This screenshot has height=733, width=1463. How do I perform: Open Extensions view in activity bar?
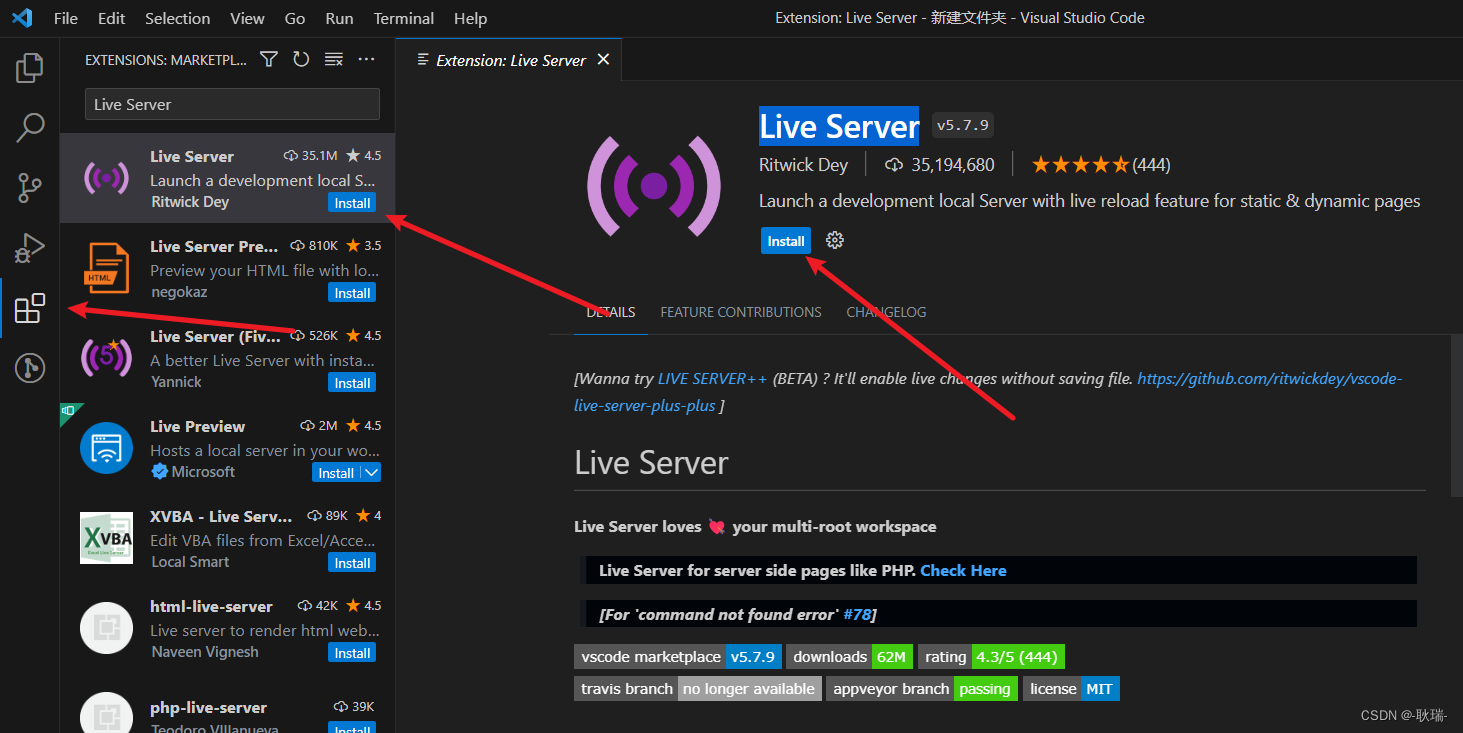click(30, 308)
